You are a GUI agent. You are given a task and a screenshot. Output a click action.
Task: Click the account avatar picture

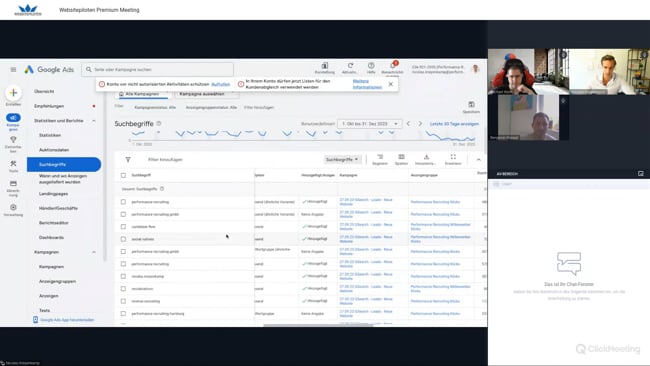tap(476, 69)
